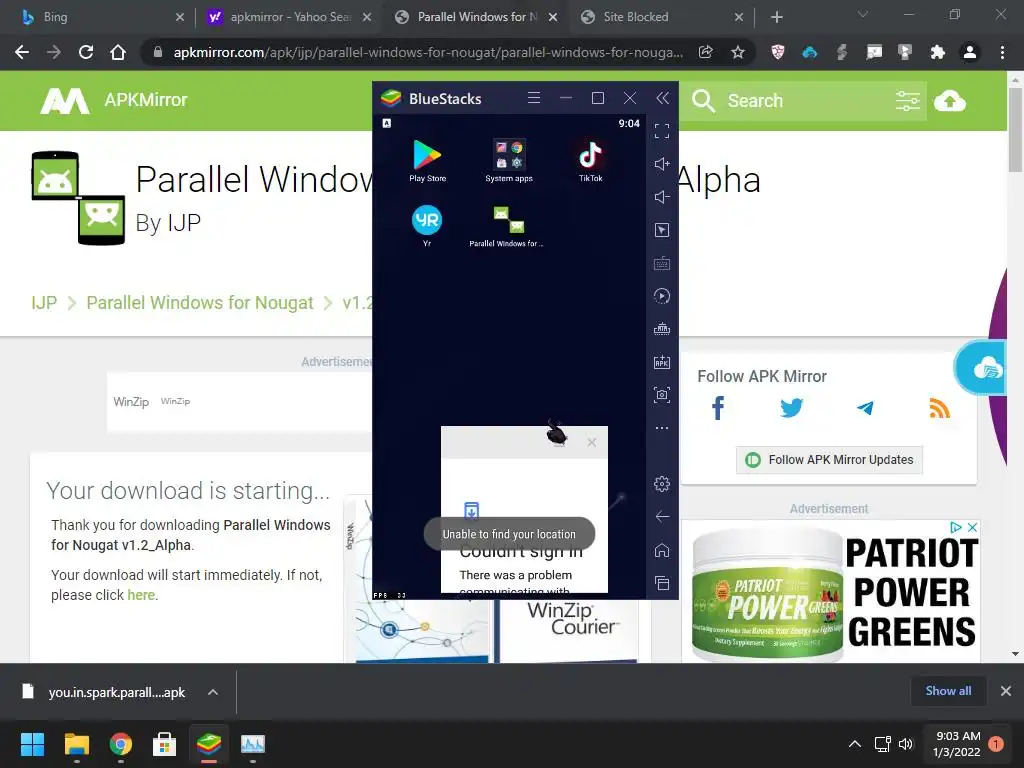Click the webpage vertical scrollbar
The width and height of the screenshot is (1024, 768).
[1015, 129]
